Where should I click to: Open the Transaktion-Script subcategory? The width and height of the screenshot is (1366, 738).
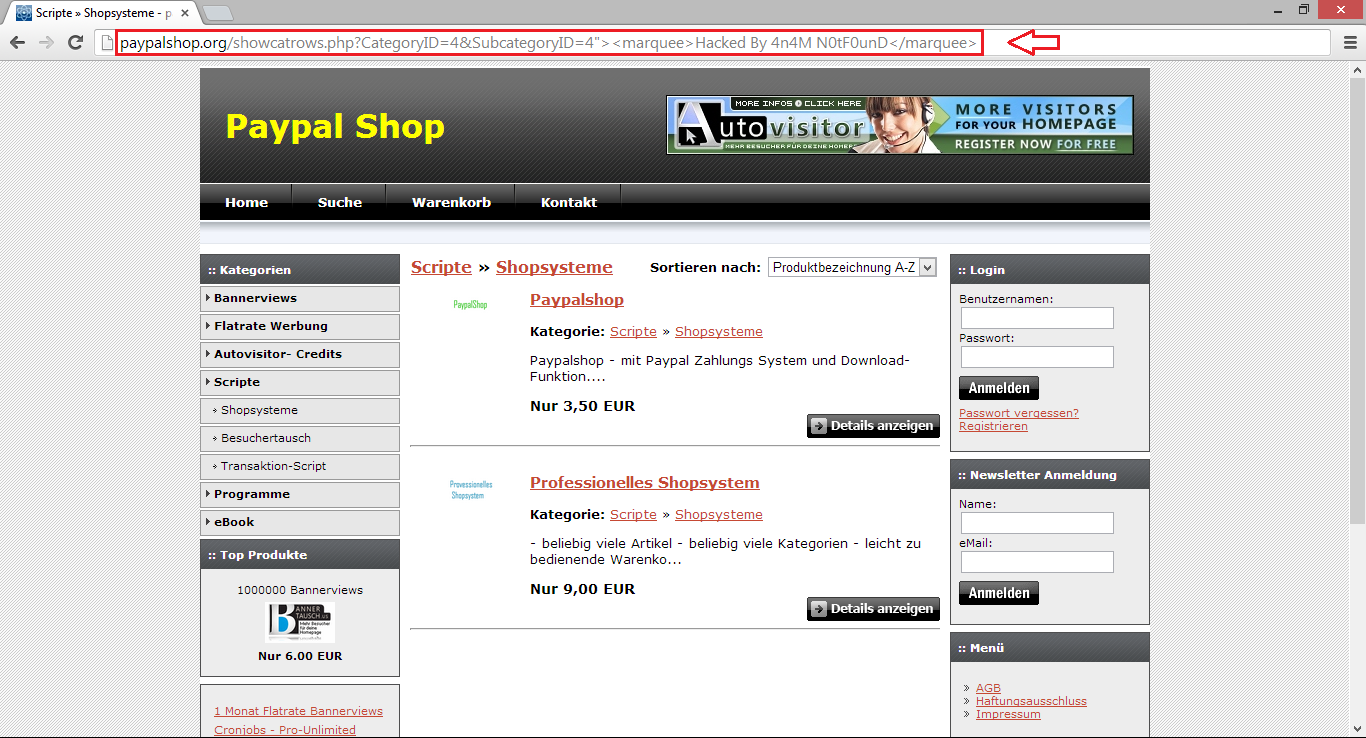(x=300, y=466)
